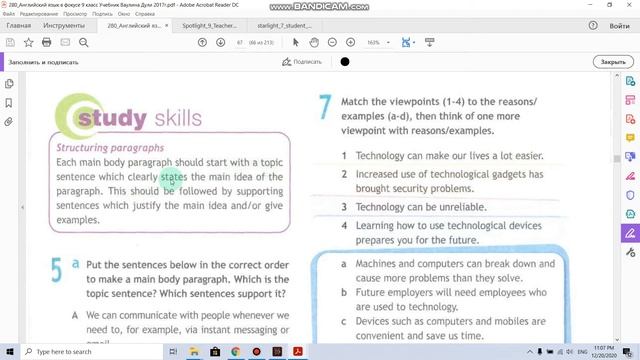Open the Окно menu

pyautogui.click(x=124, y=14)
